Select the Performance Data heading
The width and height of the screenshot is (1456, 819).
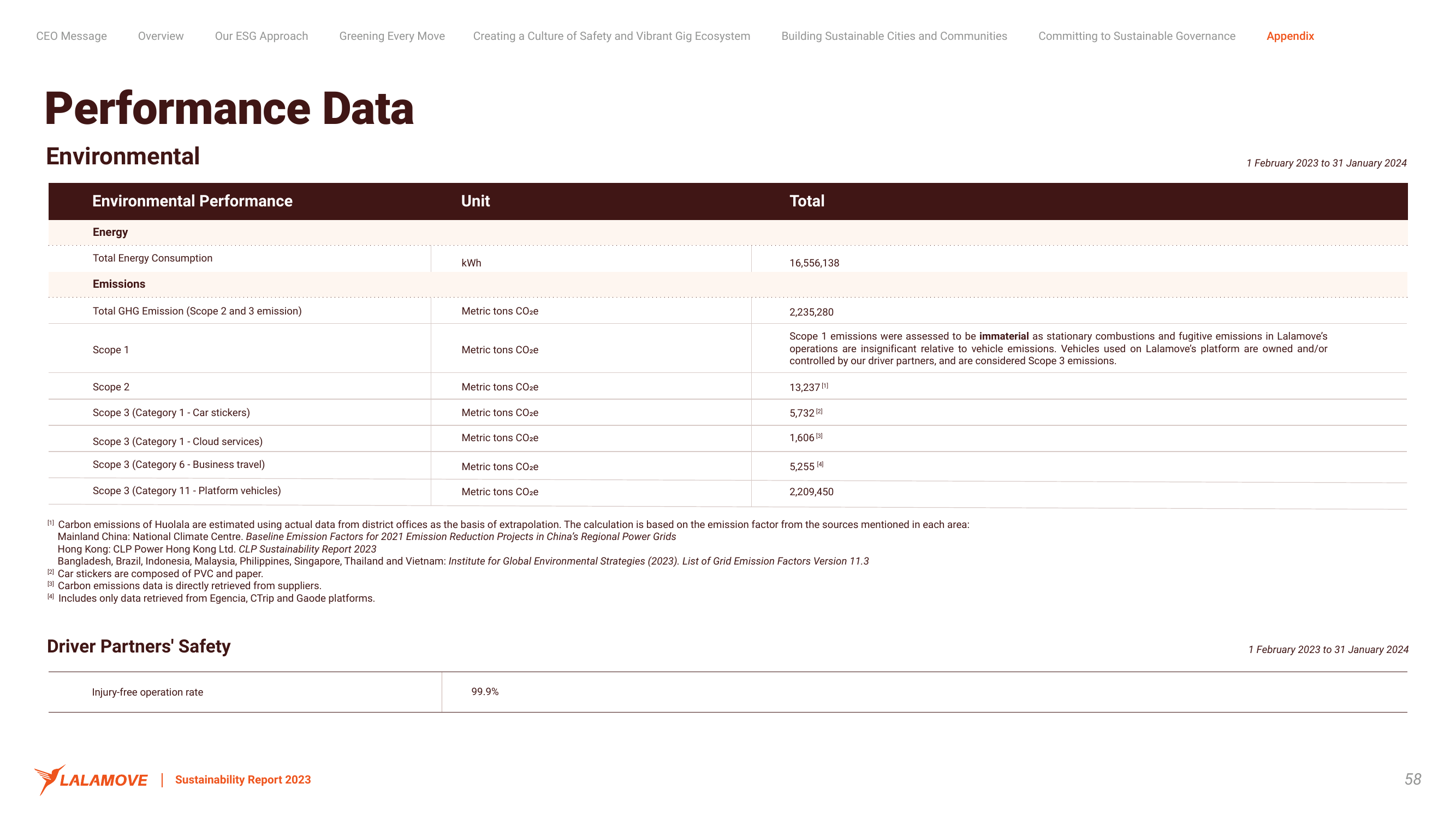click(x=229, y=109)
